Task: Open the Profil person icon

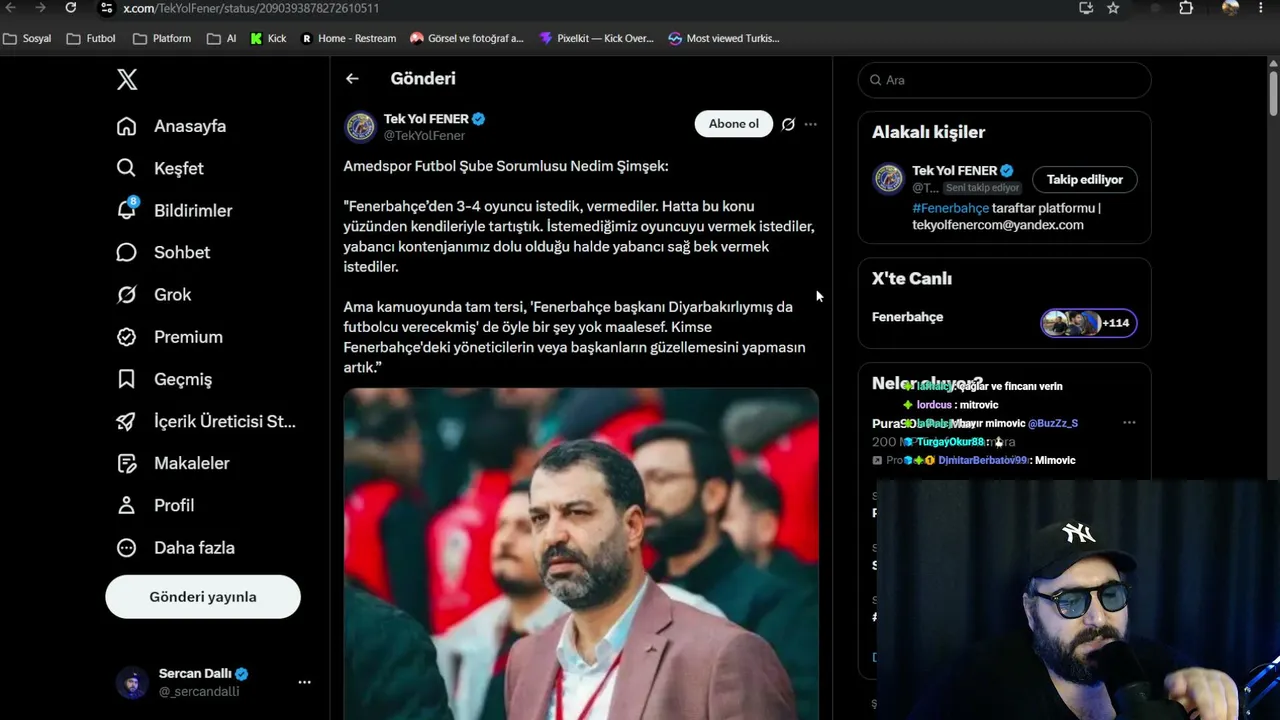Action: pos(126,505)
